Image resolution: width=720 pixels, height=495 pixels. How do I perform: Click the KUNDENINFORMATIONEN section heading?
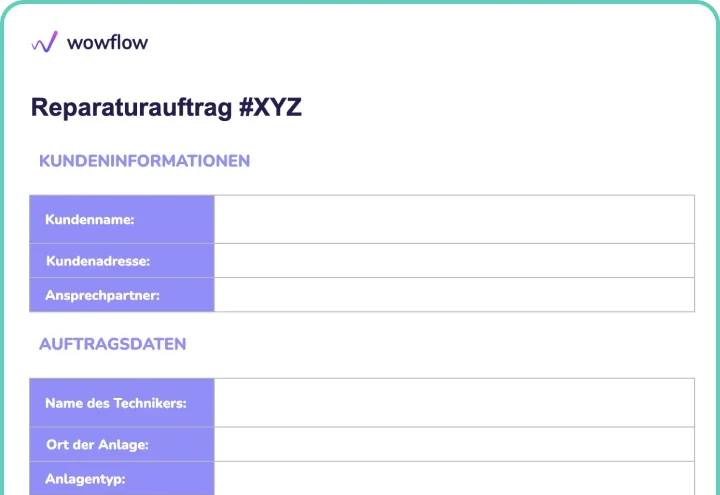pyautogui.click(x=144, y=161)
